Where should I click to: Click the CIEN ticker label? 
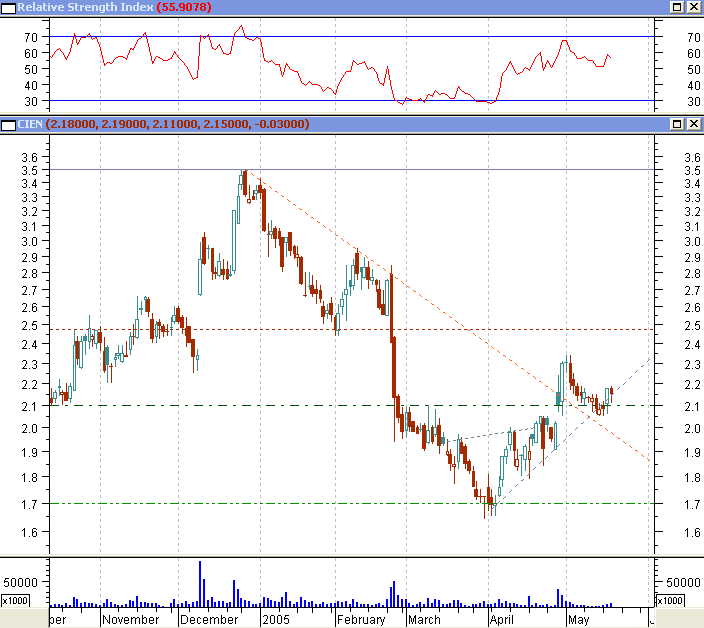click(x=30, y=124)
